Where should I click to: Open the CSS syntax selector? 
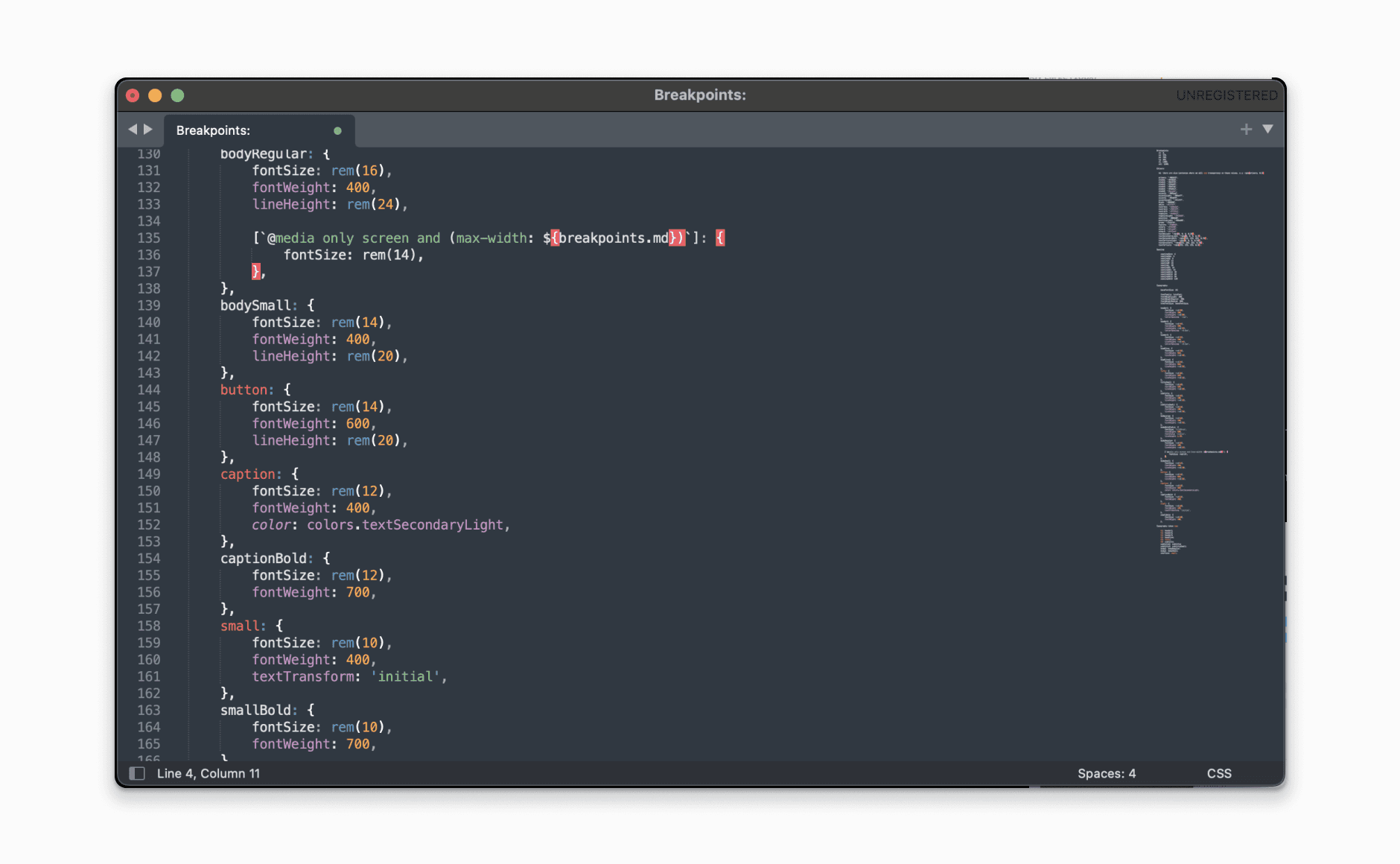click(1219, 773)
